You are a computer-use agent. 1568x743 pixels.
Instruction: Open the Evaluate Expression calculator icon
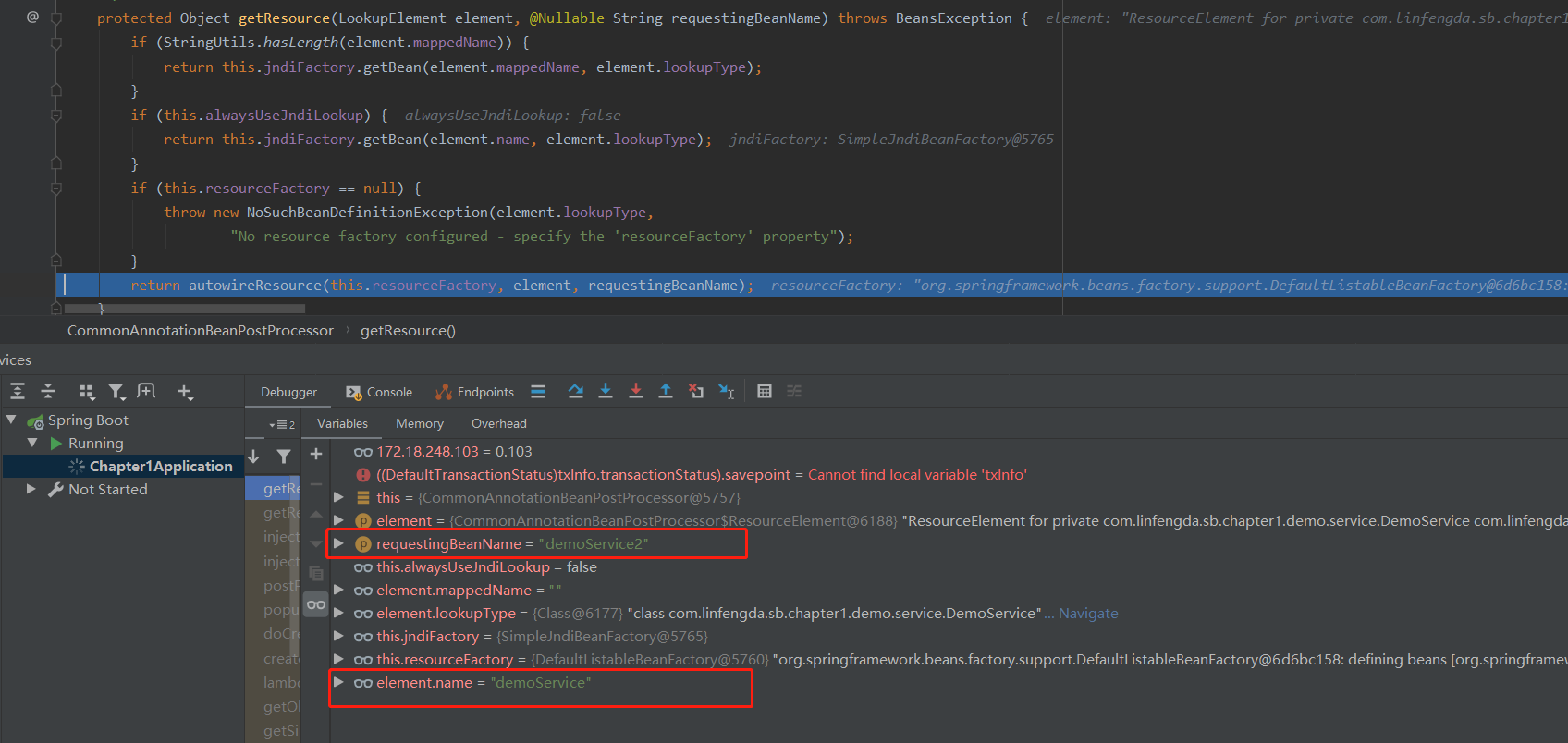click(x=764, y=392)
